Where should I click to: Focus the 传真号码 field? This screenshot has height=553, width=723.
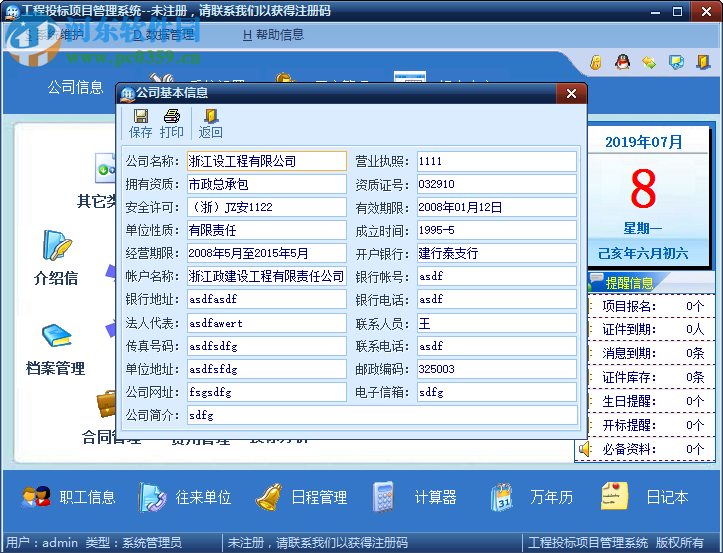(x=267, y=346)
